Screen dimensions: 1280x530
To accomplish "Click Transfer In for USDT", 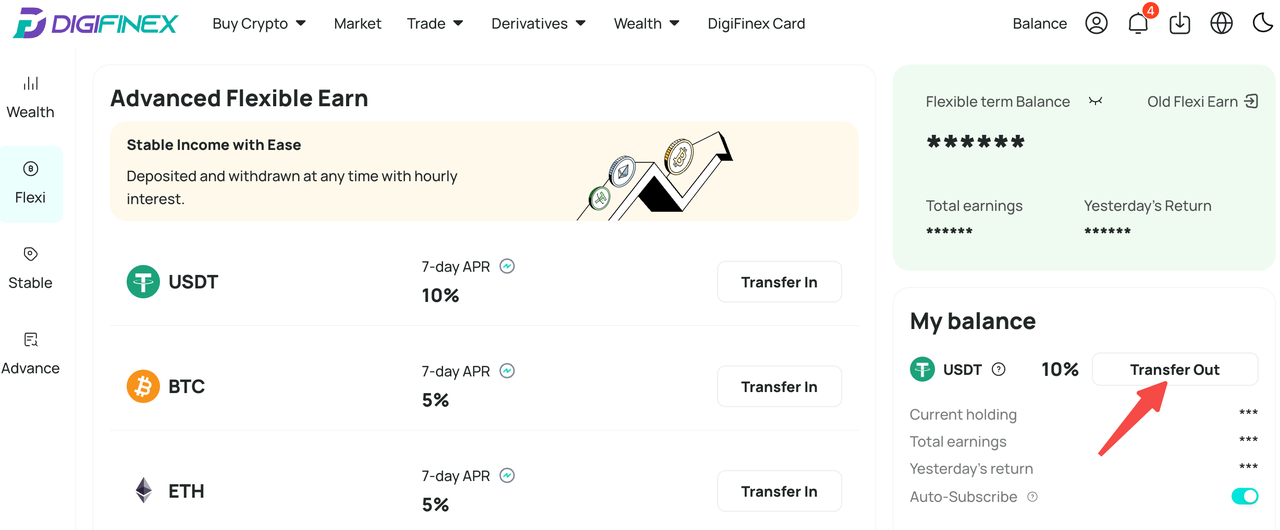I will [779, 282].
